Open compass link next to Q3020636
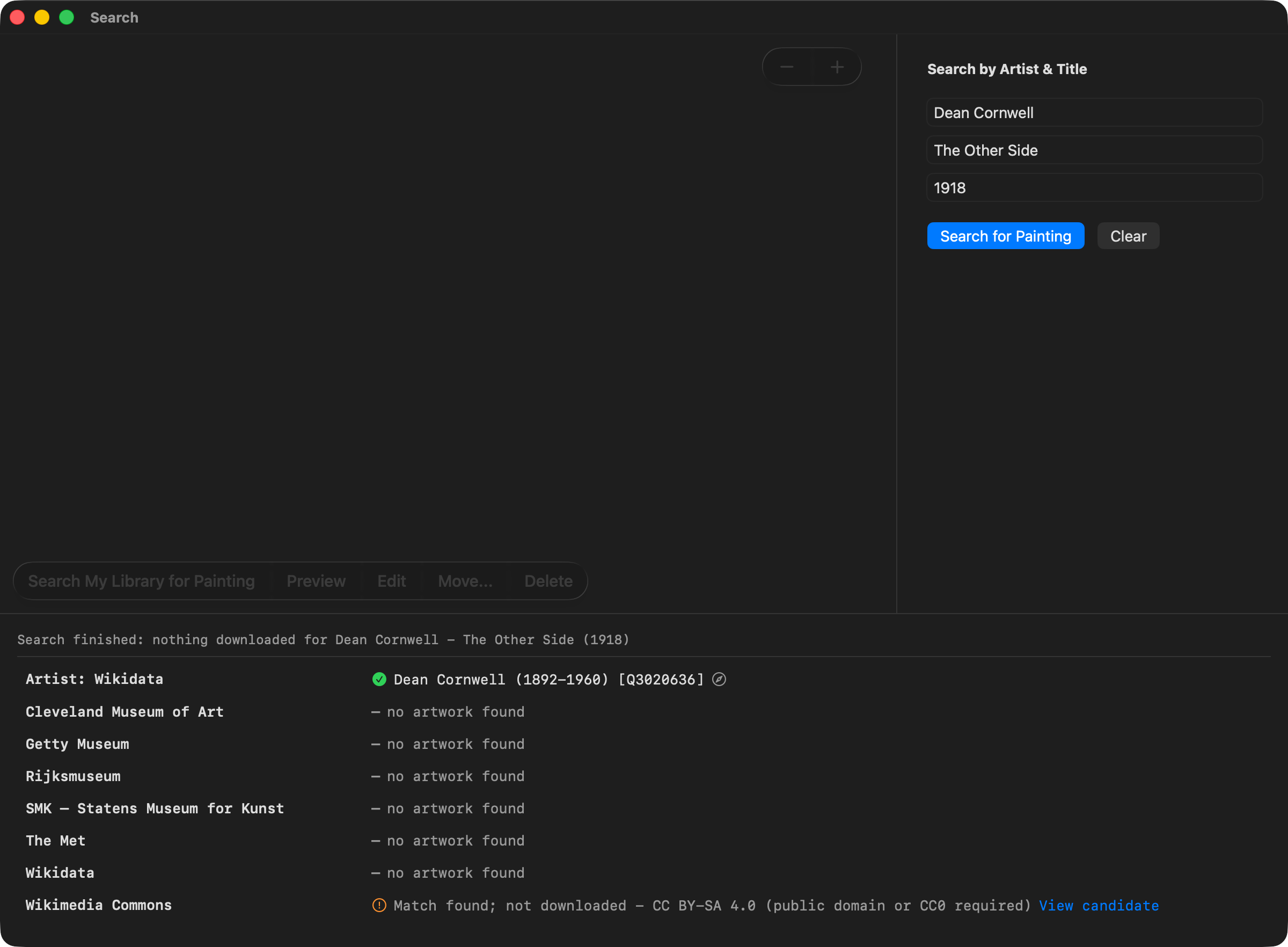Screen dimensions: 1288x947 tap(719, 679)
